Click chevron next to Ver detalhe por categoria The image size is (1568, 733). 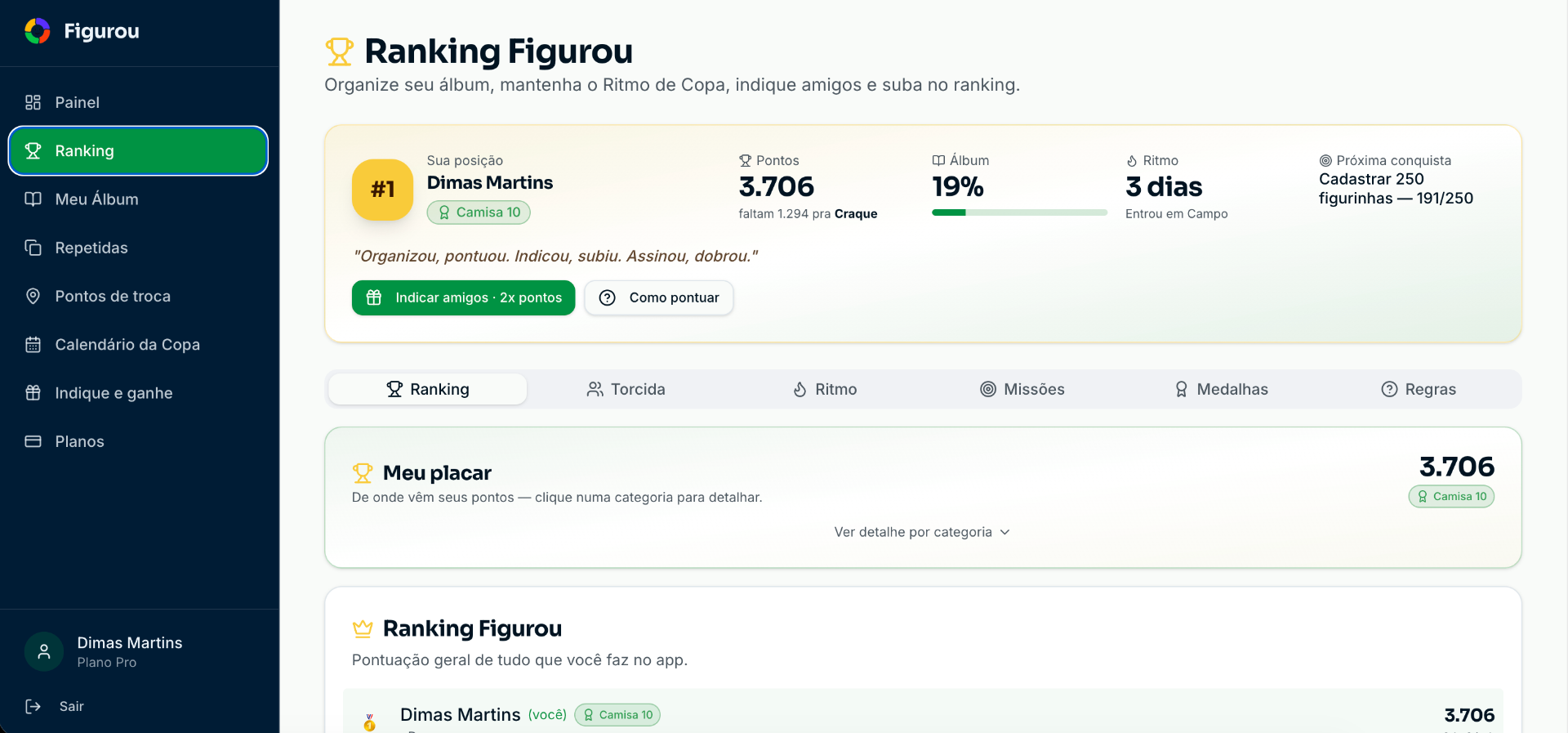click(1005, 532)
